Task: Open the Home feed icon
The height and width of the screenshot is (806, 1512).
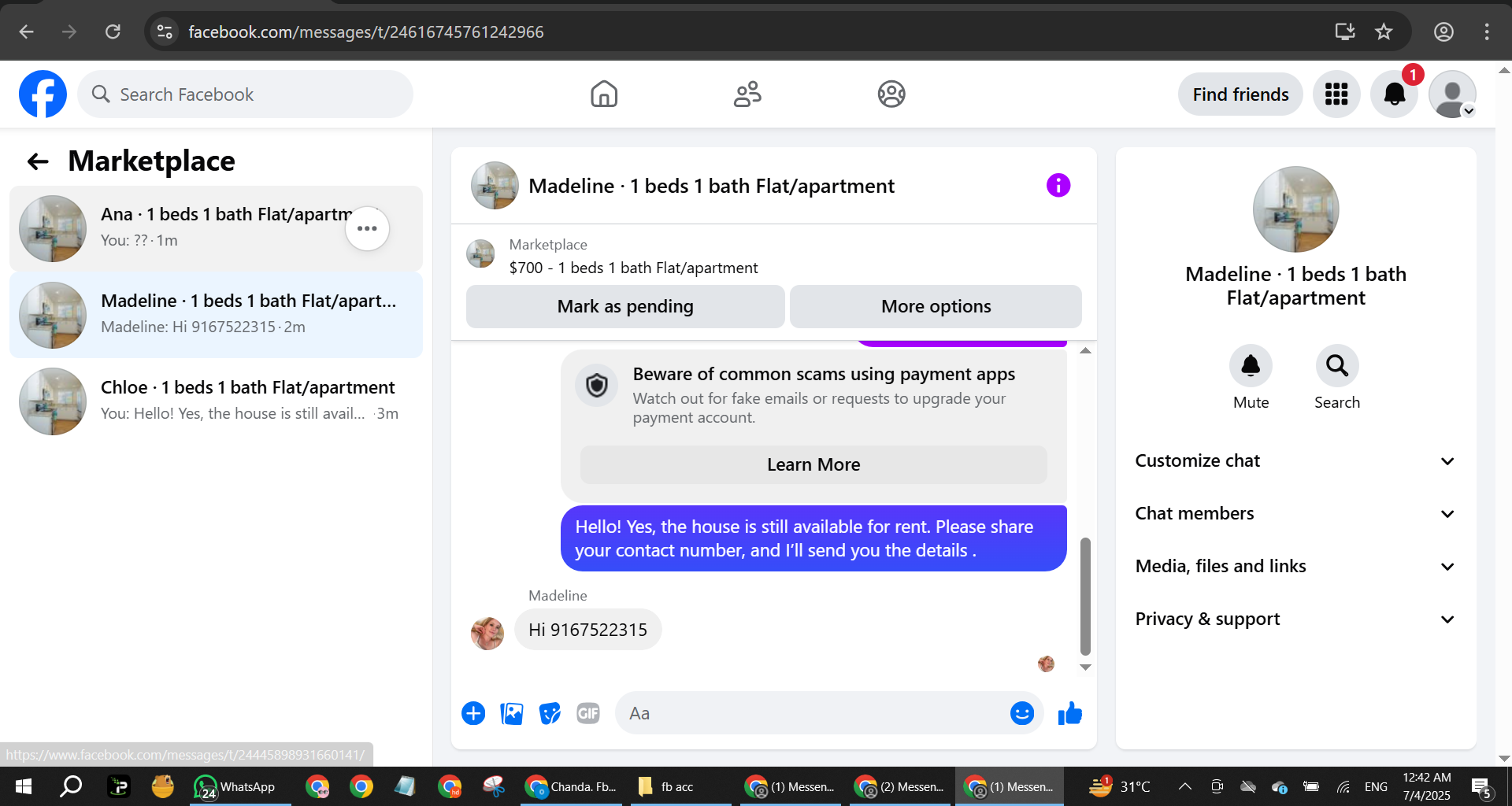Action: coord(604,94)
